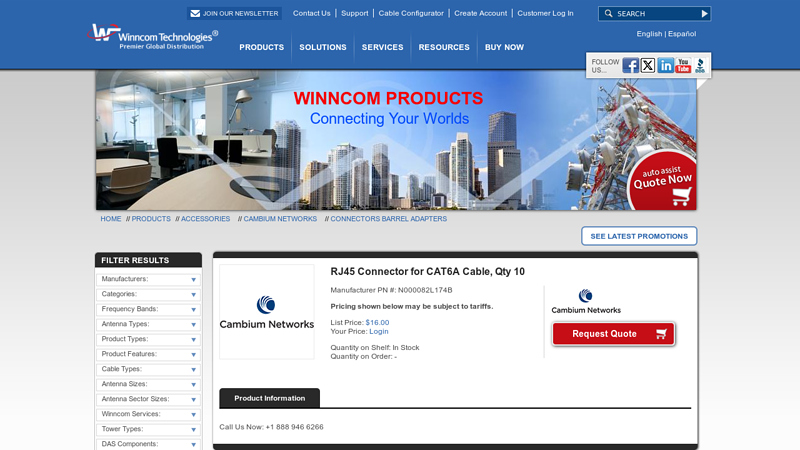Expand the Frequency Bands filter
The height and width of the screenshot is (450, 800).
[x=148, y=310]
